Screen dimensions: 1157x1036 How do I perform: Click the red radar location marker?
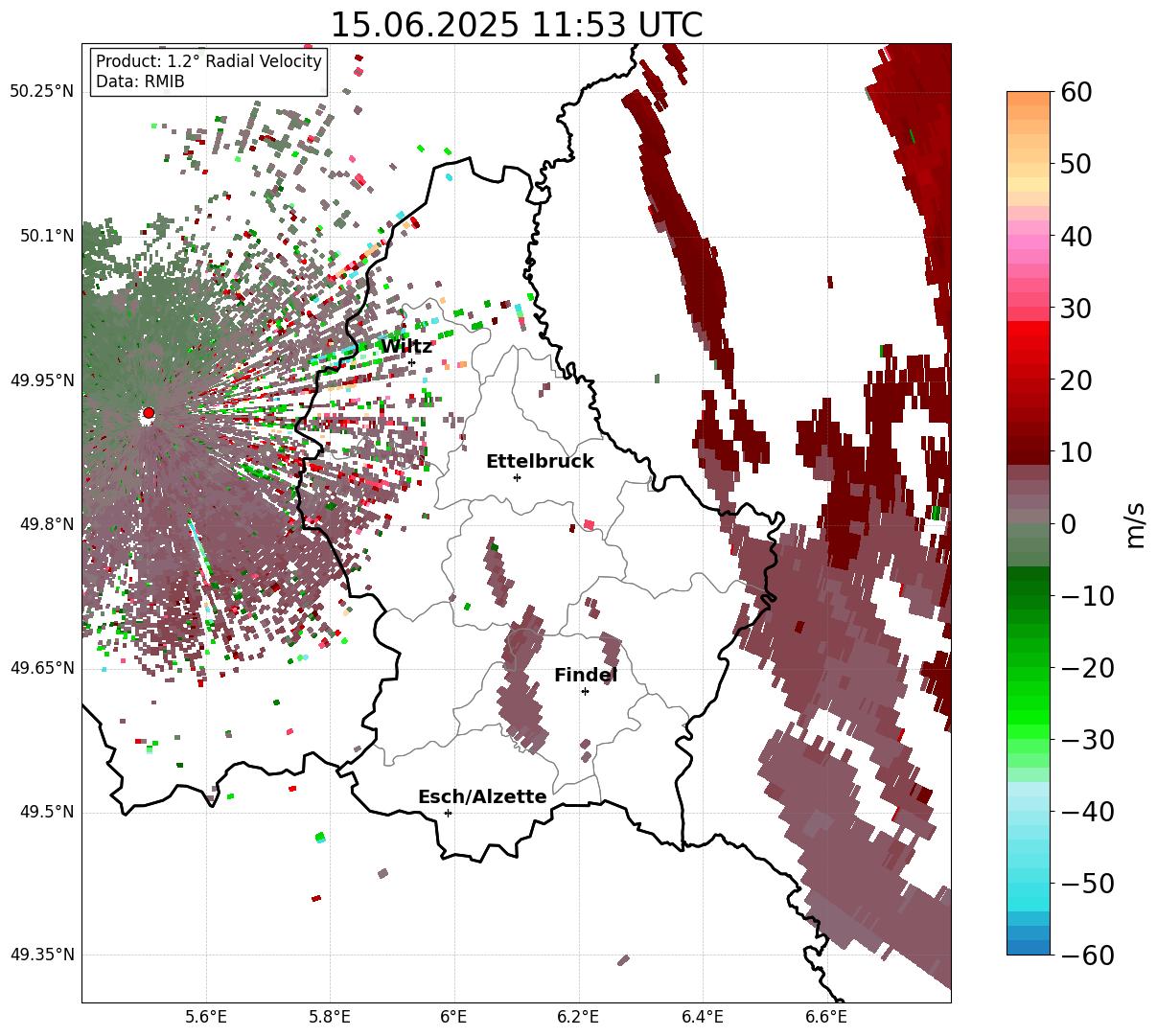[x=149, y=413]
